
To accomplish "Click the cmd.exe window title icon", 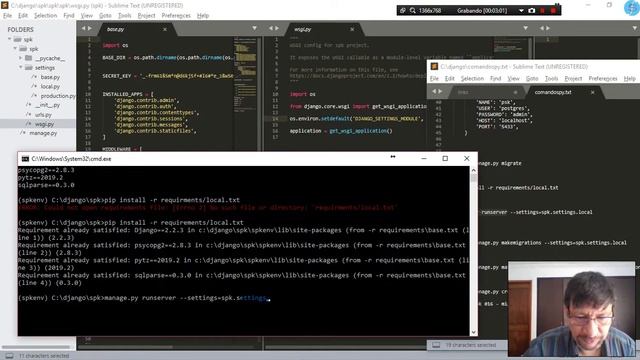I will click(25, 159).
